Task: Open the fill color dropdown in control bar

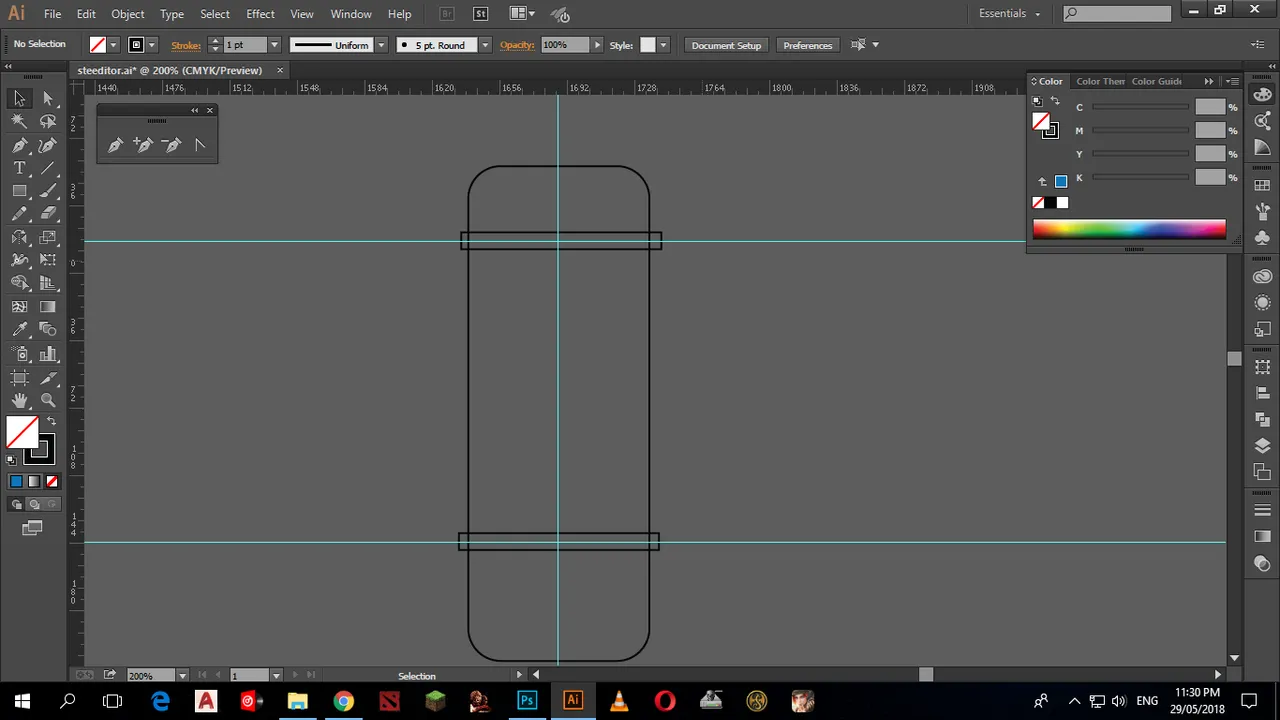Action: (113, 45)
